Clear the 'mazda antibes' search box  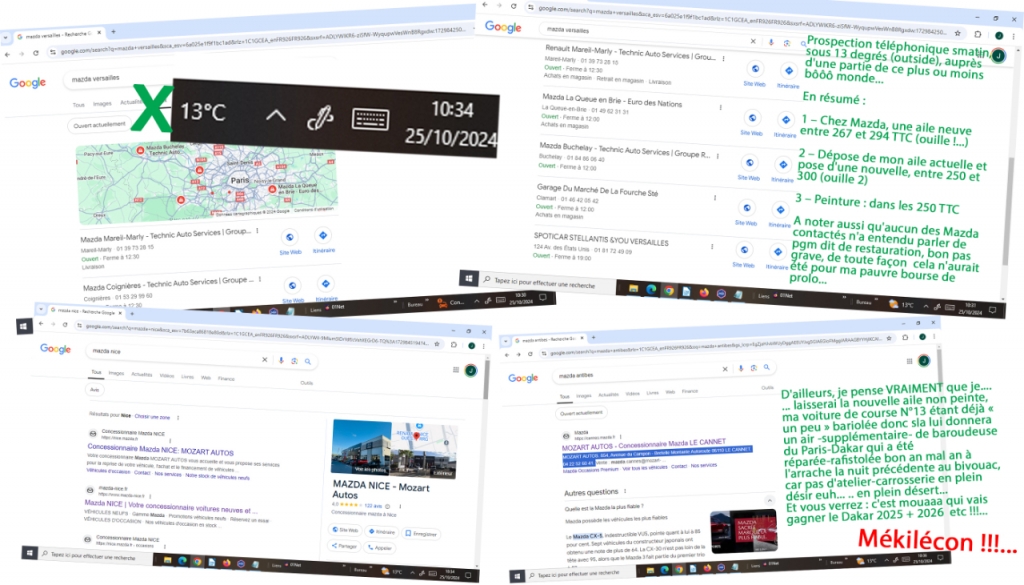pos(725,369)
